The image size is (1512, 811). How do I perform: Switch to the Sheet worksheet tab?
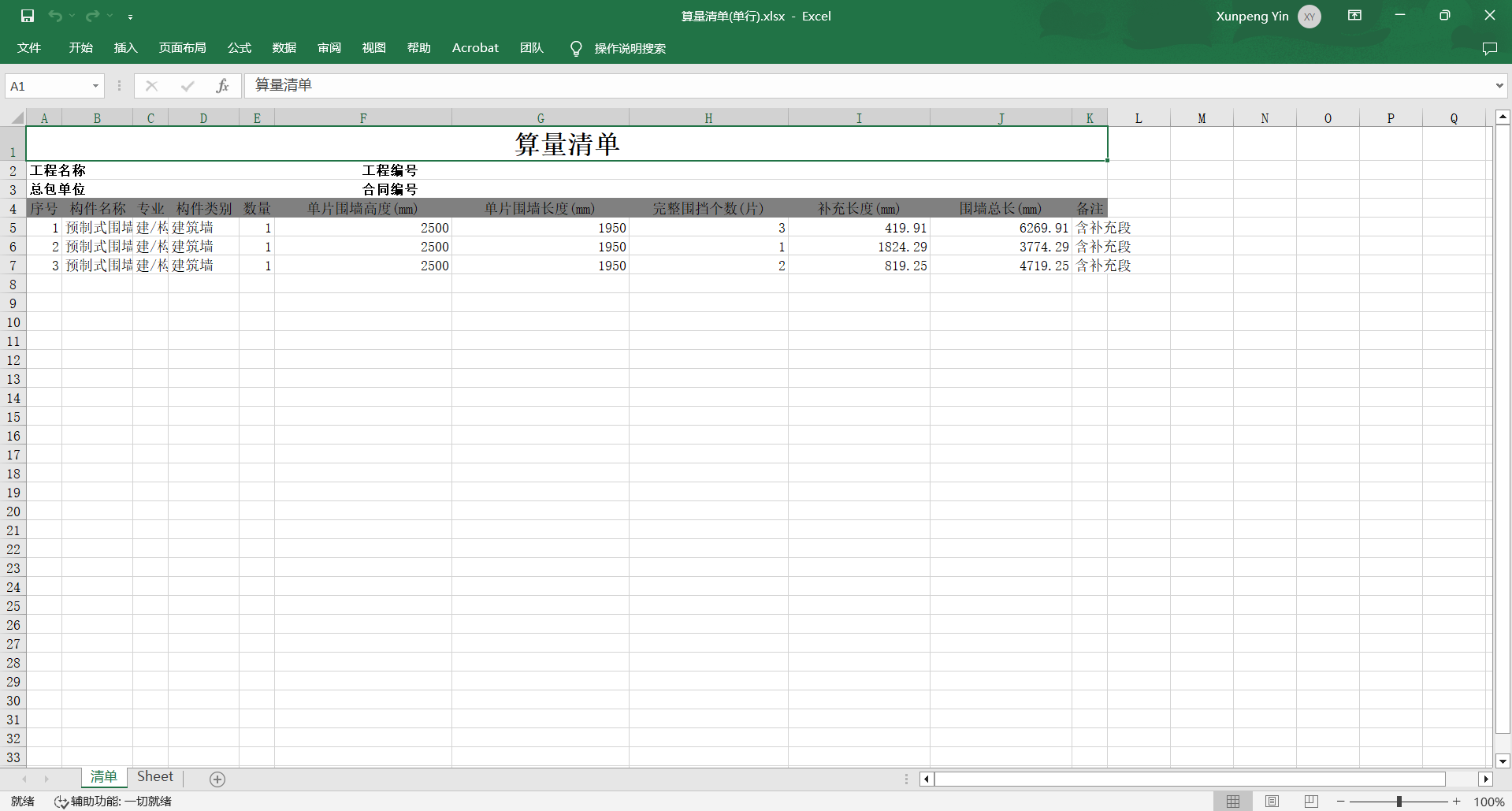point(155,777)
